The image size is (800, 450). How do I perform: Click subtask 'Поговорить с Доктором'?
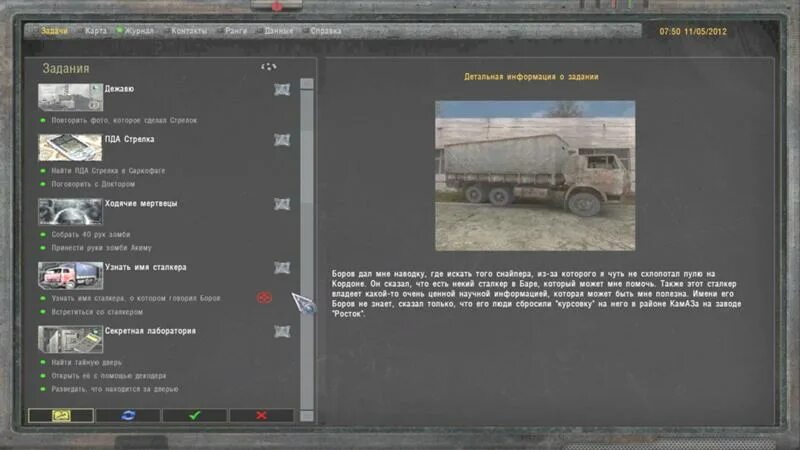point(93,184)
